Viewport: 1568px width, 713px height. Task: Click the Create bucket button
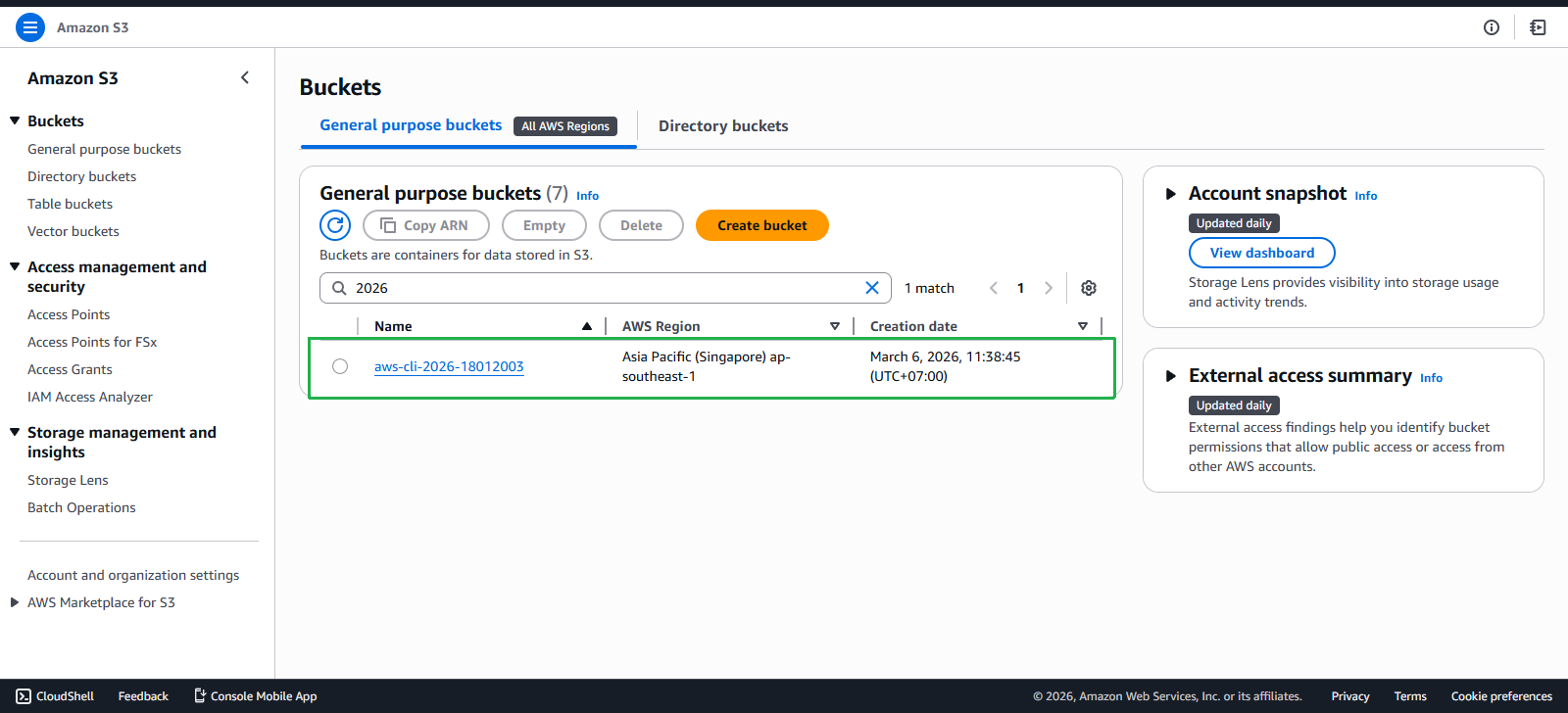762,225
